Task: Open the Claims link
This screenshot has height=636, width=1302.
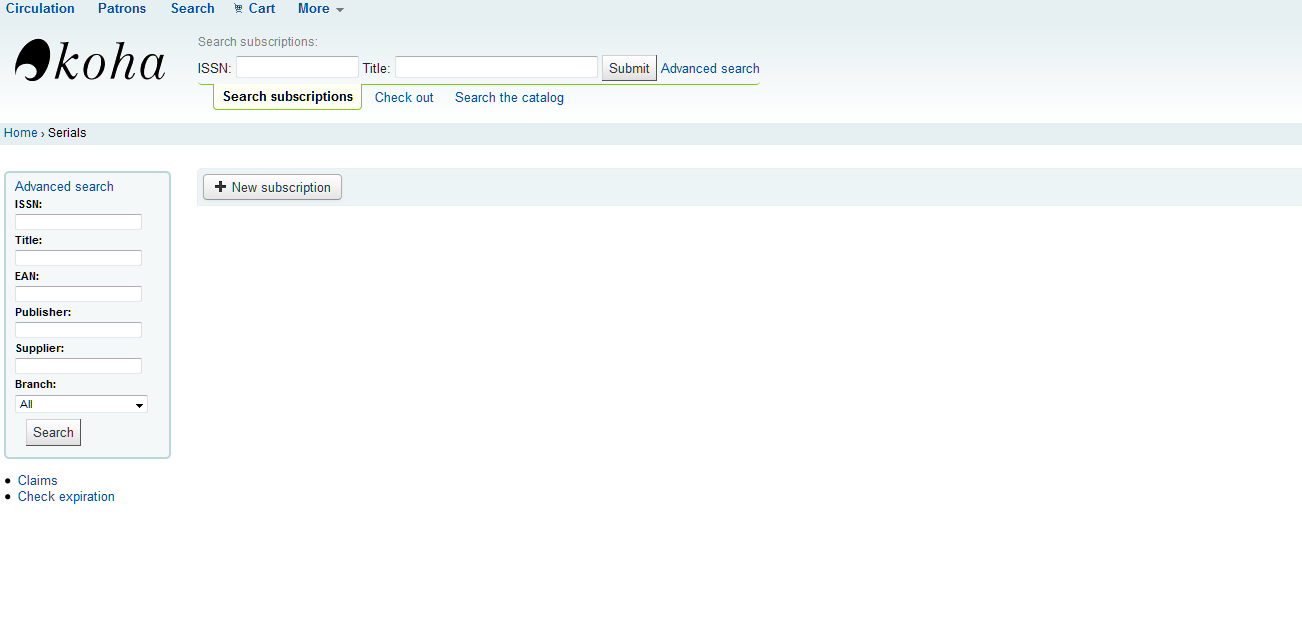Action: coord(38,480)
